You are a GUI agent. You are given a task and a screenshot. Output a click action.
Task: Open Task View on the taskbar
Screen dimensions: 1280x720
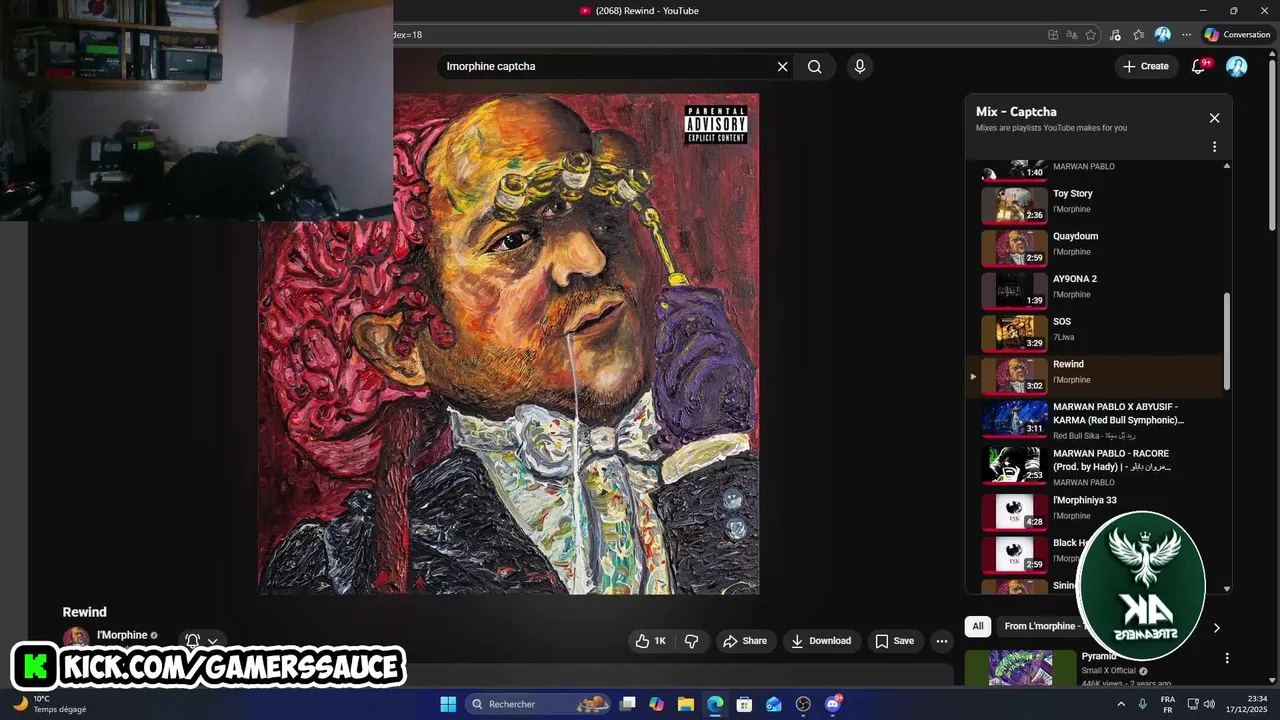point(628,704)
